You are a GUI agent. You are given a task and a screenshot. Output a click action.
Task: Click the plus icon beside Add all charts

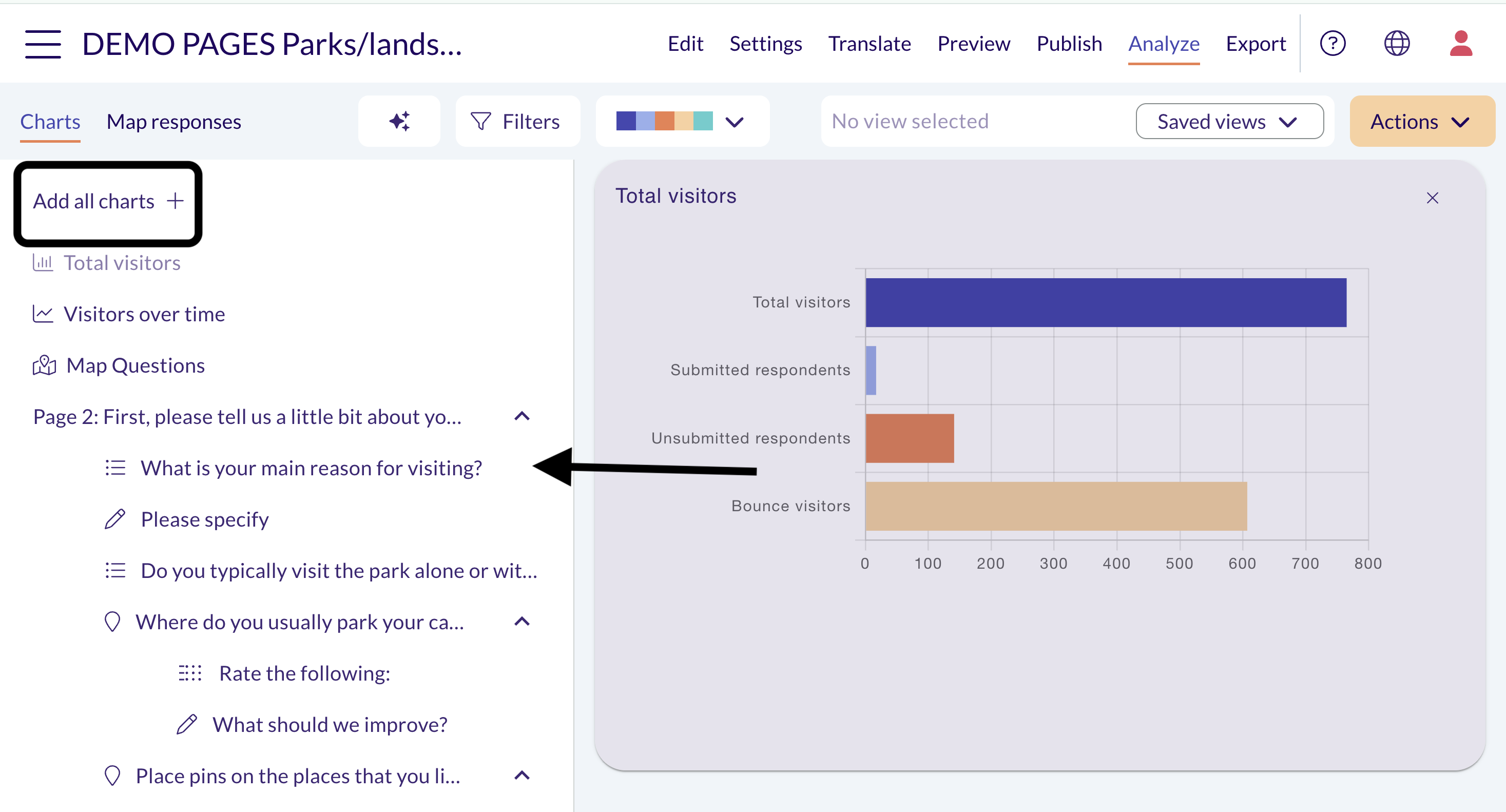tap(175, 201)
